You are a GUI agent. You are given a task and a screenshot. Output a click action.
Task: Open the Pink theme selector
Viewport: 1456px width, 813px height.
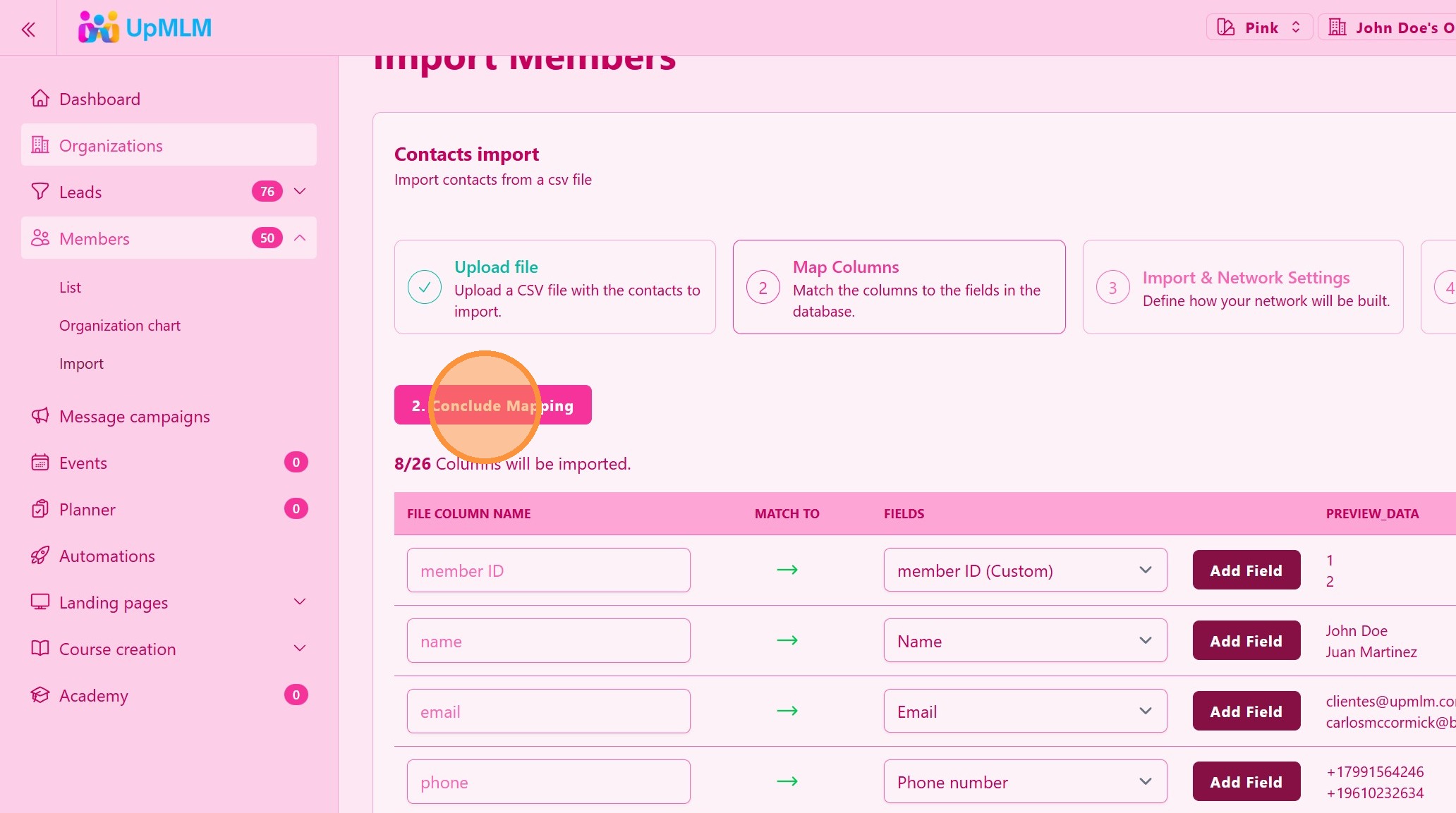click(x=1260, y=27)
